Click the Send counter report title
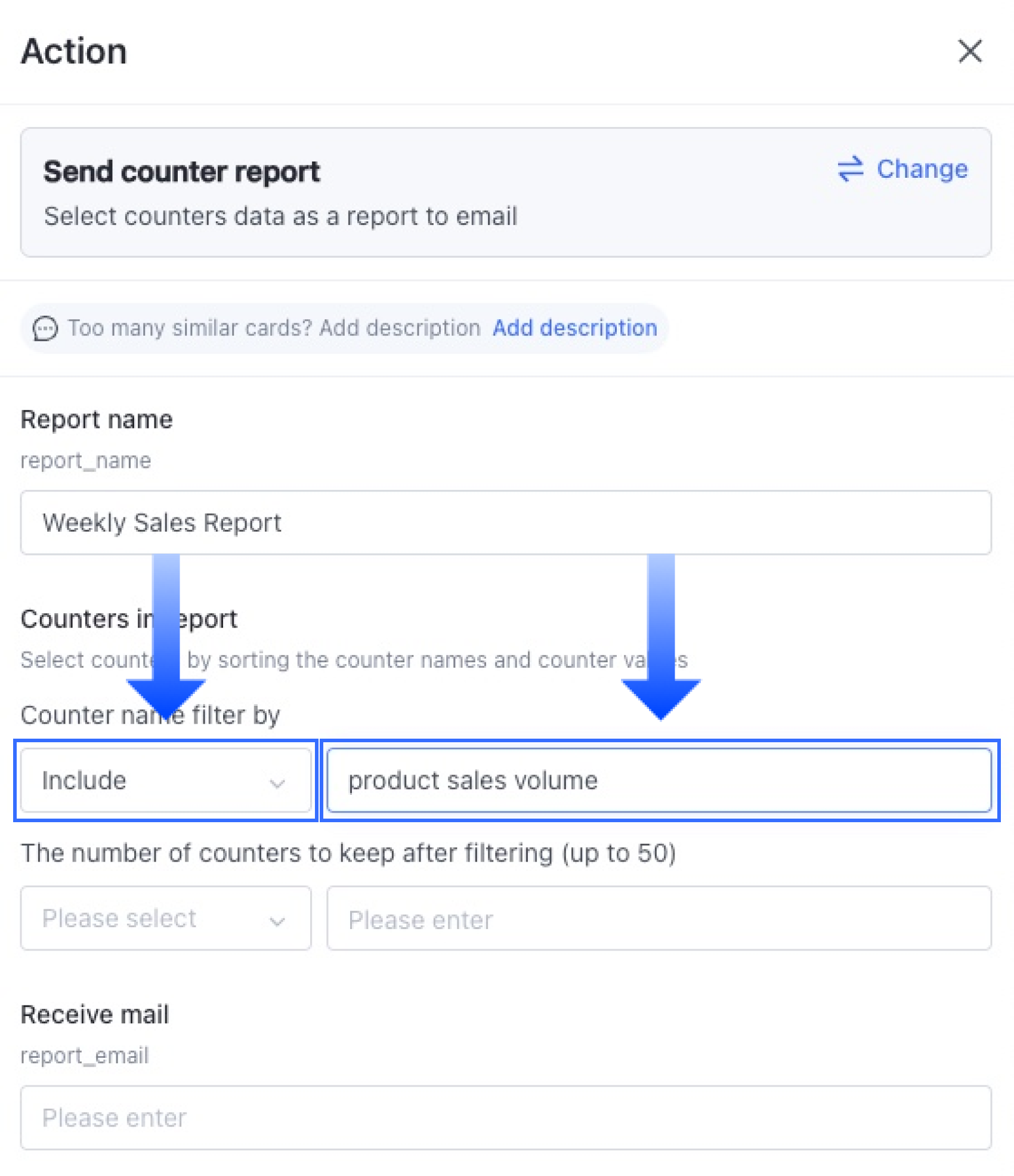 pyautogui.click(x=181, y=172)
